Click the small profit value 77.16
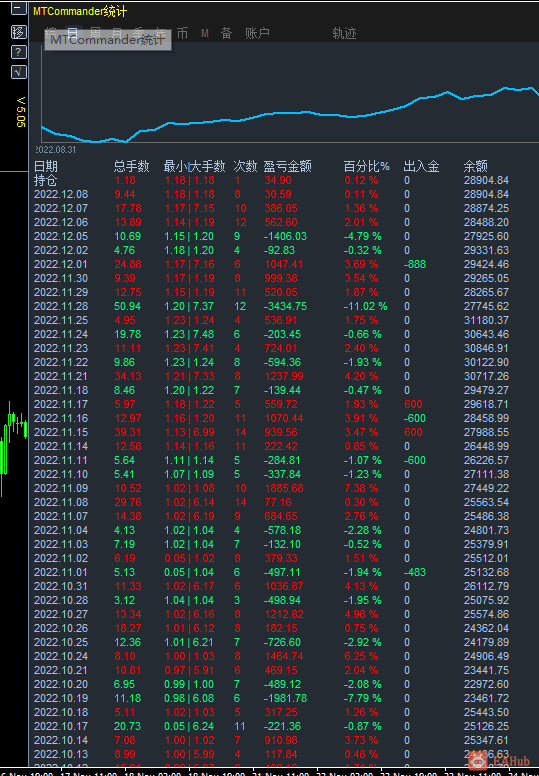This screenshot has width=539, height=776. point(278,502)
